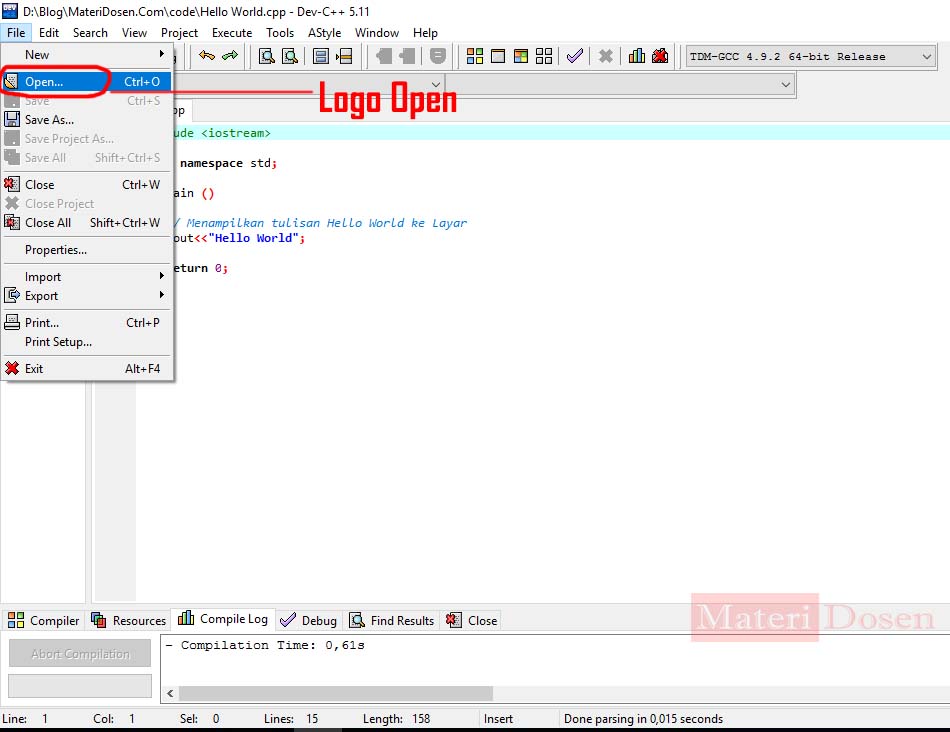Open the New submenu in File menu
This screenshot has width=950, height=732.
click(87, 55)
